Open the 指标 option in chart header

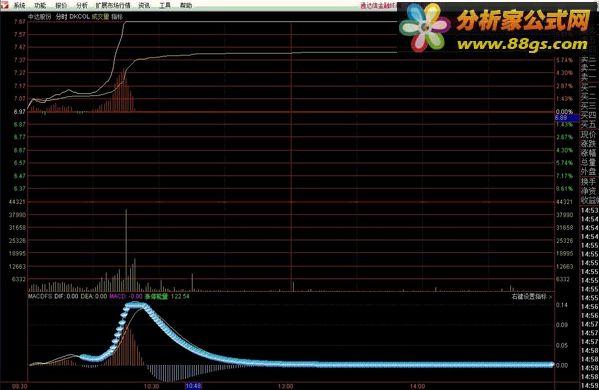[x=117, y=17]
